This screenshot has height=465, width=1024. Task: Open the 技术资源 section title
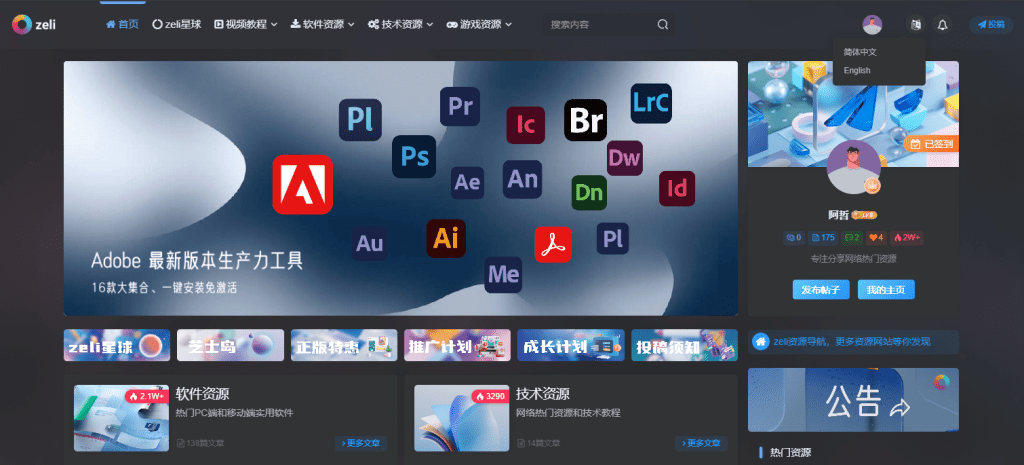click(543, 394)
